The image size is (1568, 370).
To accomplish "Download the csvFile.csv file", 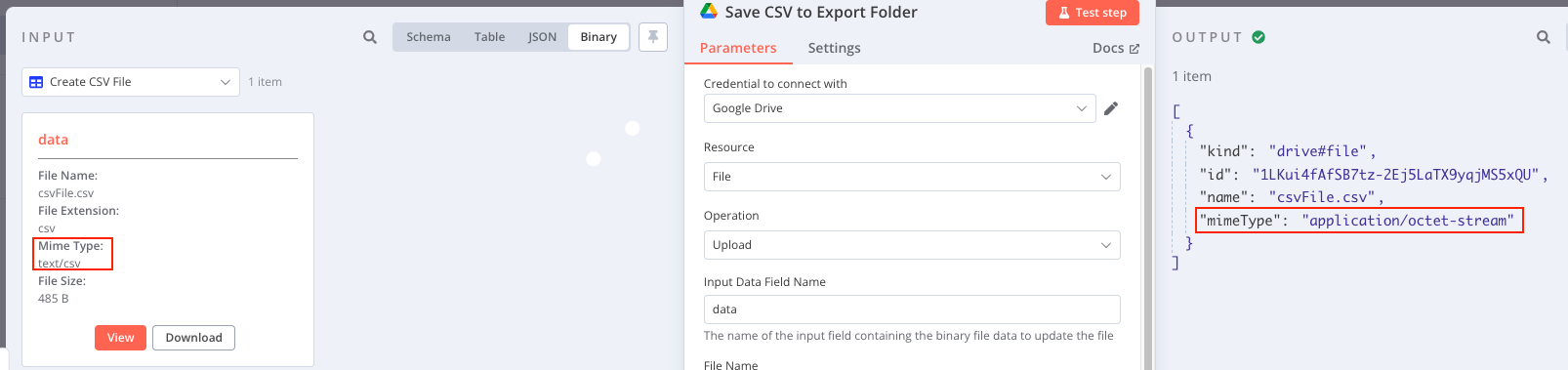I will click(x=193, y=338).
